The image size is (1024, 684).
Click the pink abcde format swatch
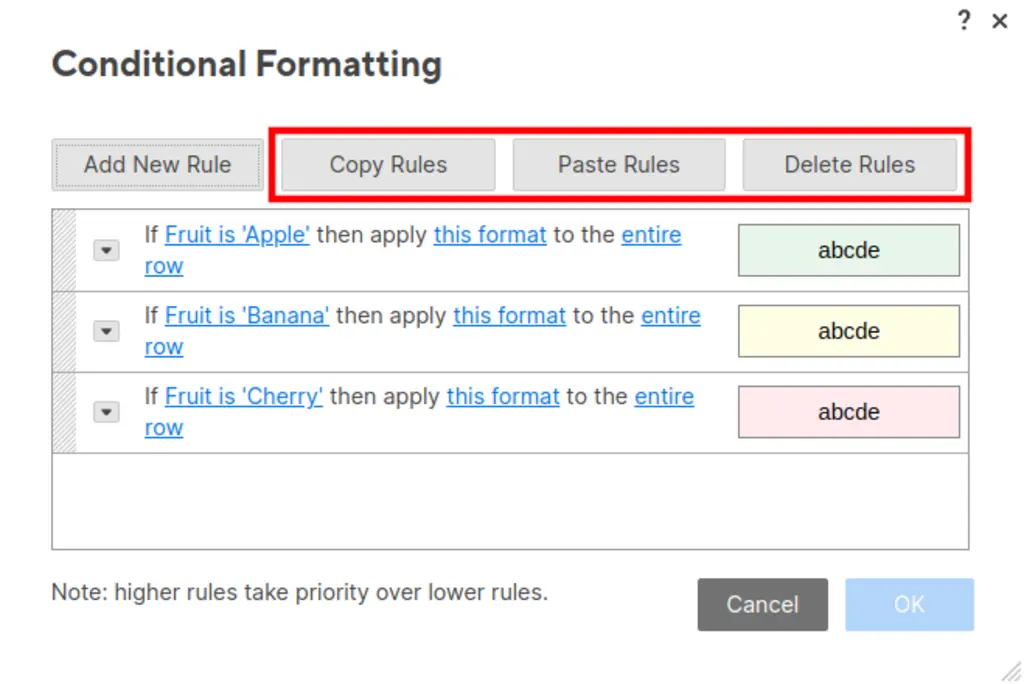(849, 412)
